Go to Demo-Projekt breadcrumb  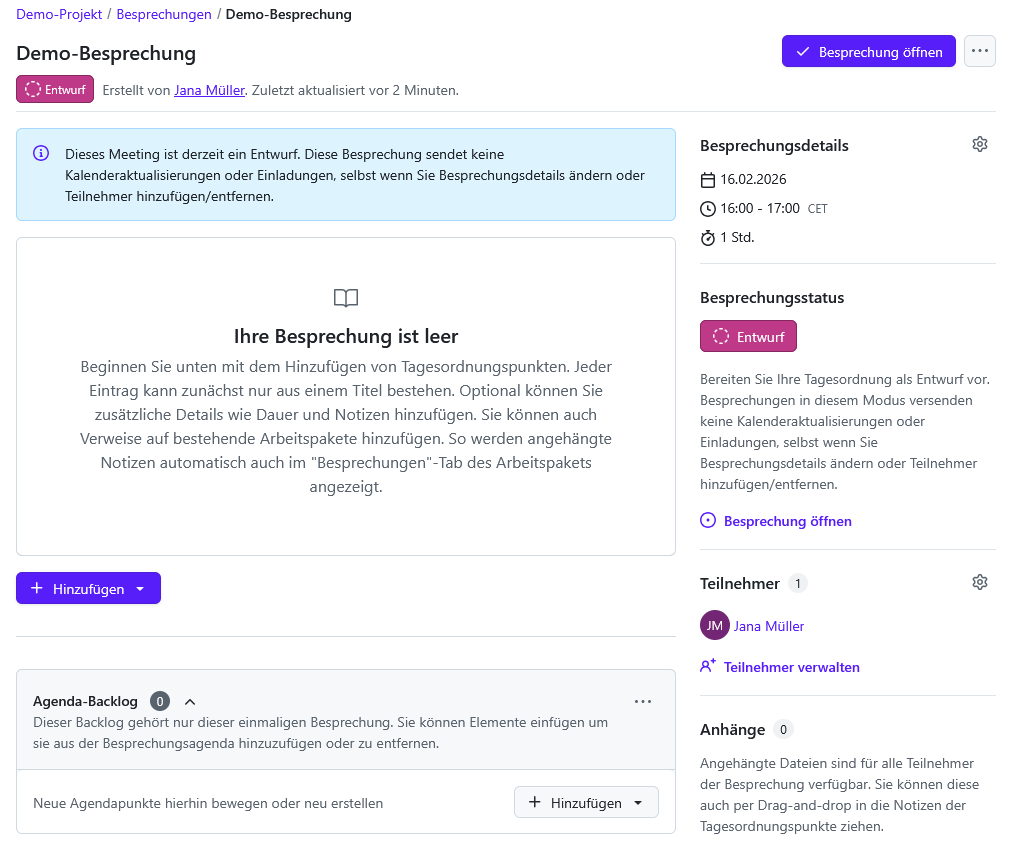(x=59, y=15)
